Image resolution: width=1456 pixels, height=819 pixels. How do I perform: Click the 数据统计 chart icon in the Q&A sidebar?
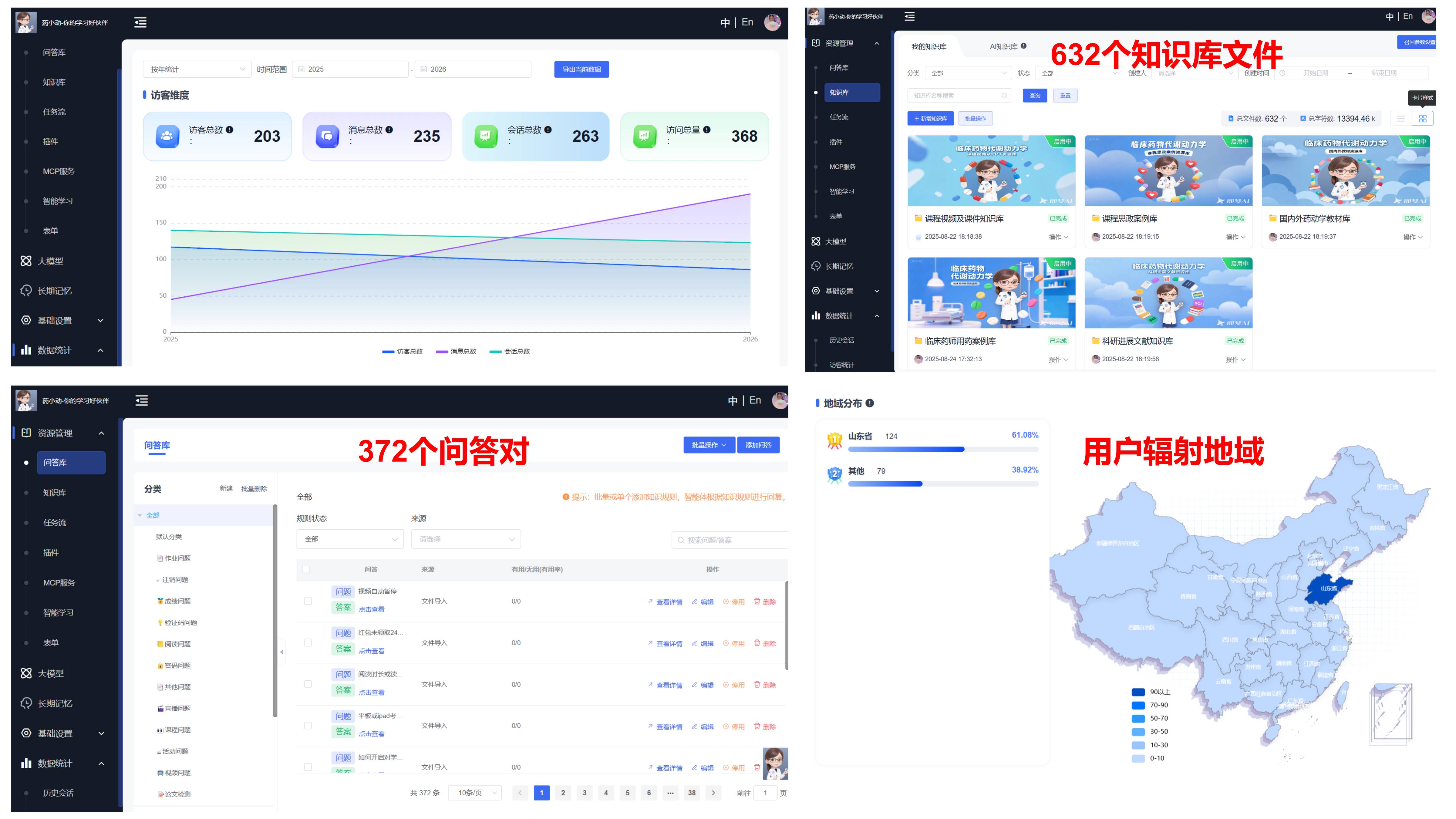tap(26, 763)
